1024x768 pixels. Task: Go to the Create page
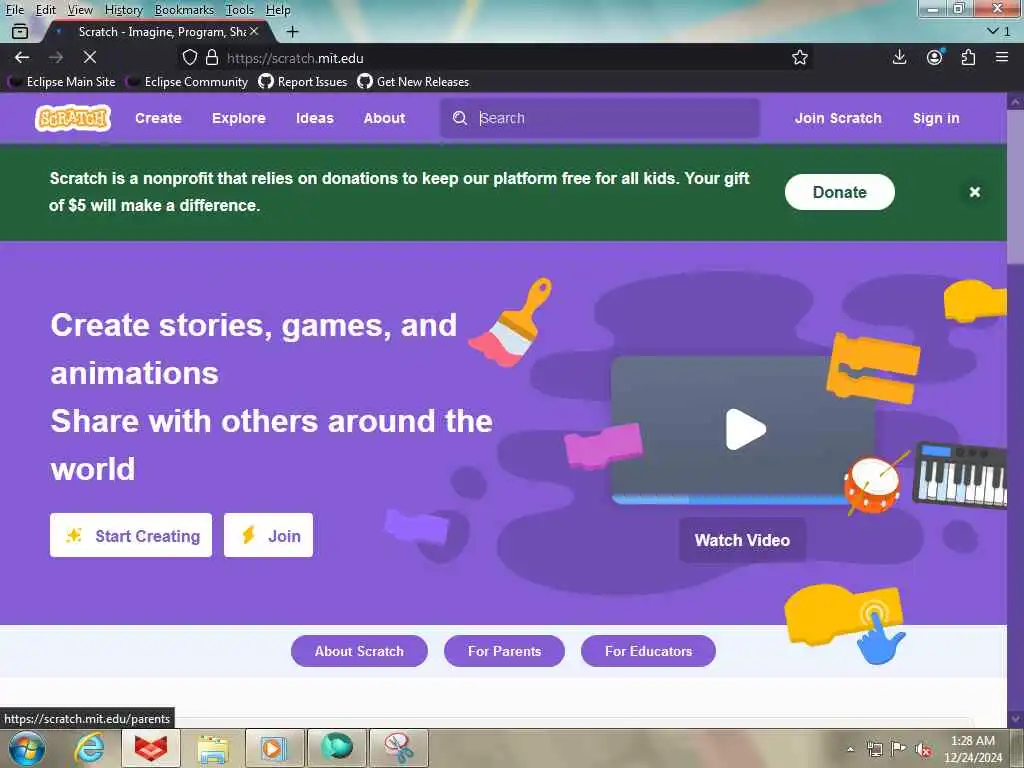(x=158, y=118)
